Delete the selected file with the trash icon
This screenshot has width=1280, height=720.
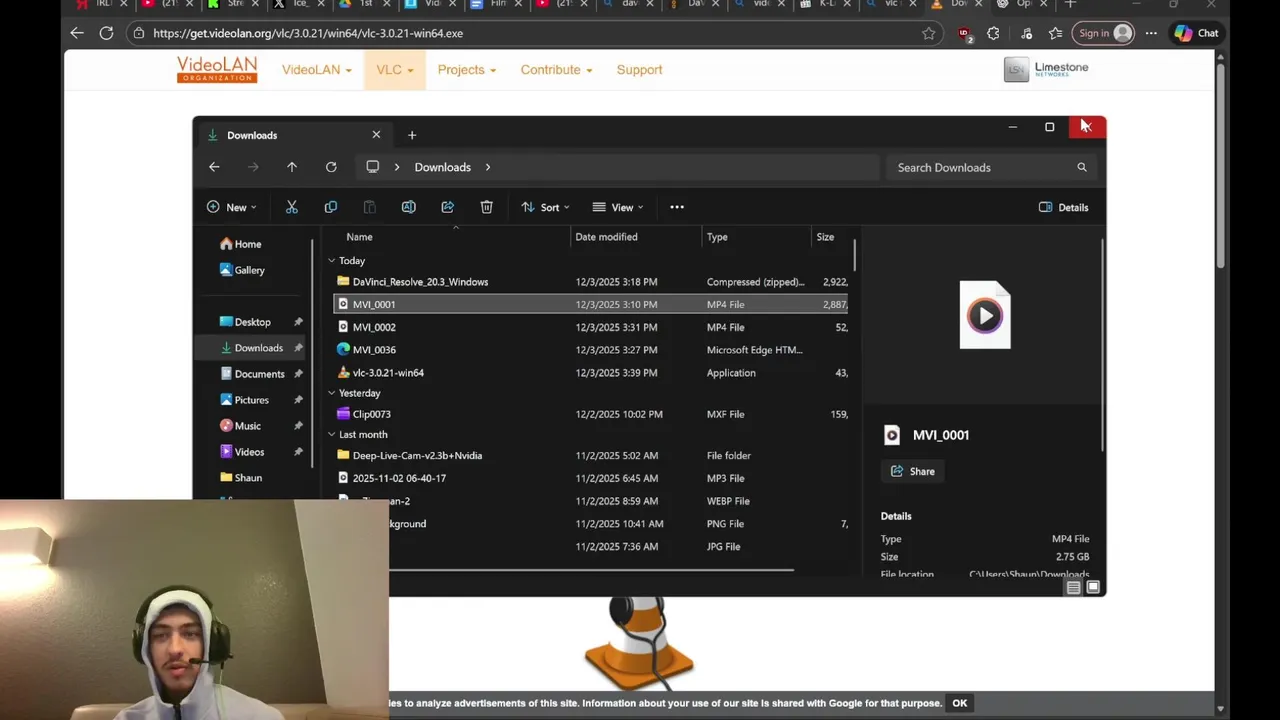click(486, 207)
